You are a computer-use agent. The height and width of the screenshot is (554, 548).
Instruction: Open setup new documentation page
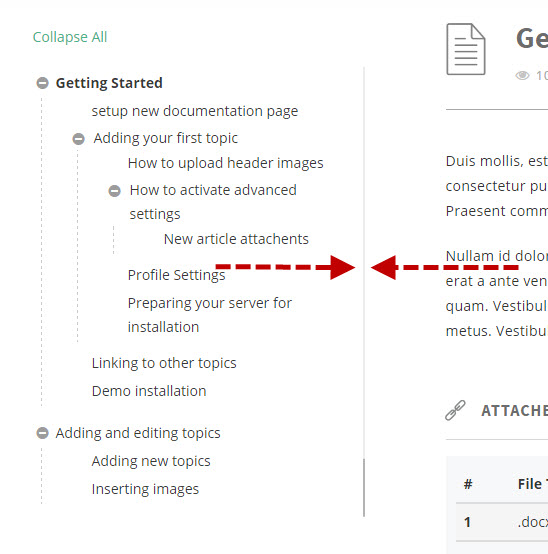195,111
